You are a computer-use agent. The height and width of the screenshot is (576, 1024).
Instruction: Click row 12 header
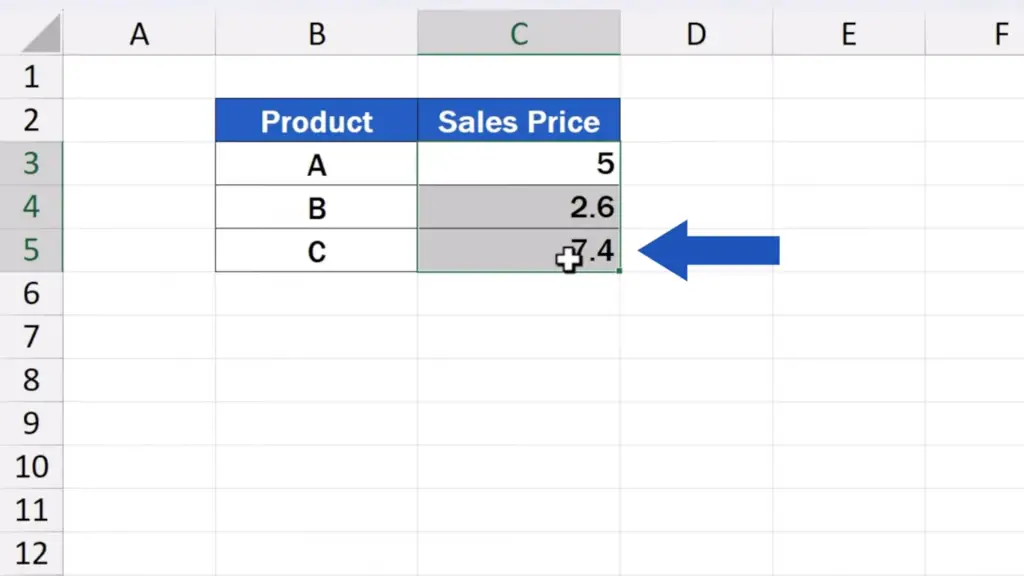coord(31,554)
